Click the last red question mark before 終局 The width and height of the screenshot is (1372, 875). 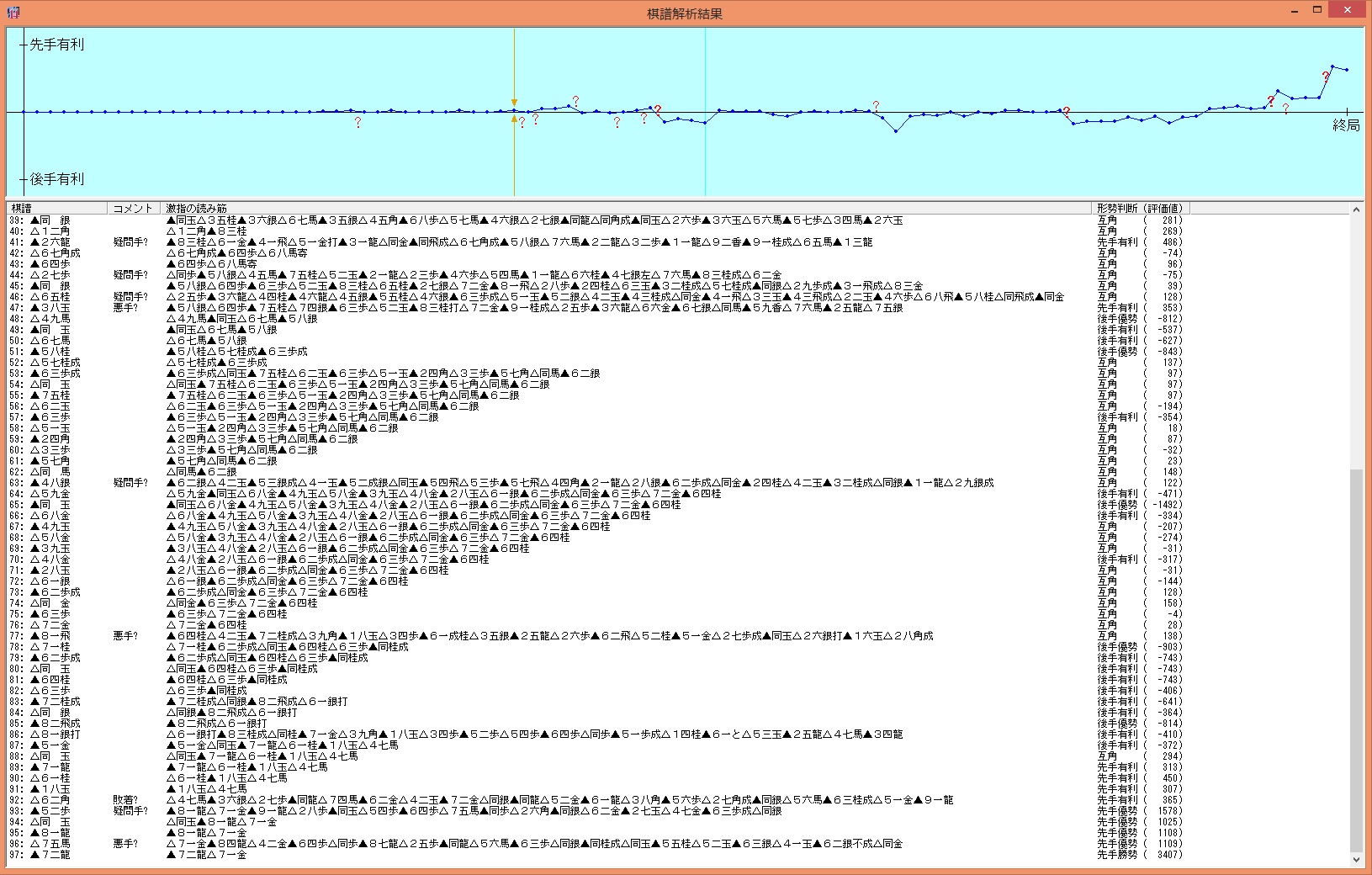tap(1325, 77)
